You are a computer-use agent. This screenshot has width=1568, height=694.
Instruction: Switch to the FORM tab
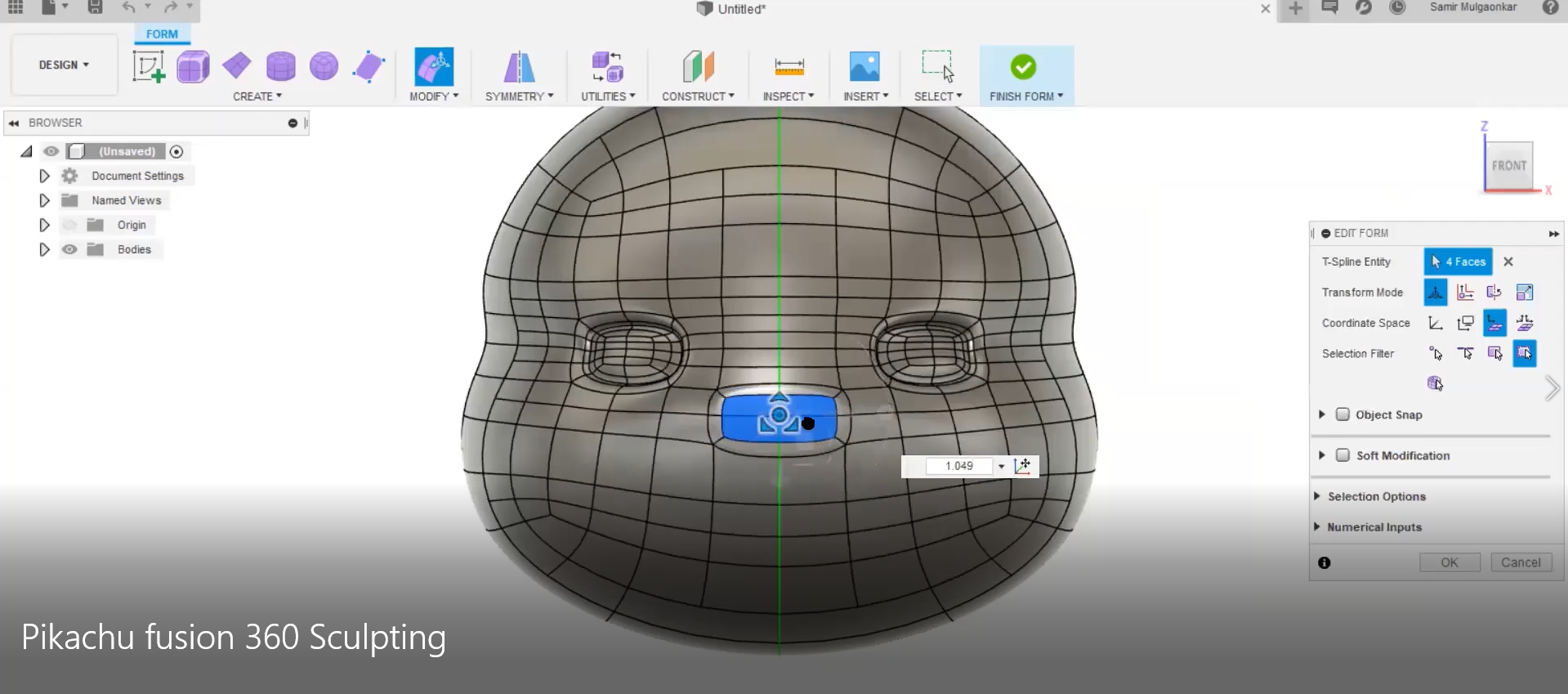[162, 34]
